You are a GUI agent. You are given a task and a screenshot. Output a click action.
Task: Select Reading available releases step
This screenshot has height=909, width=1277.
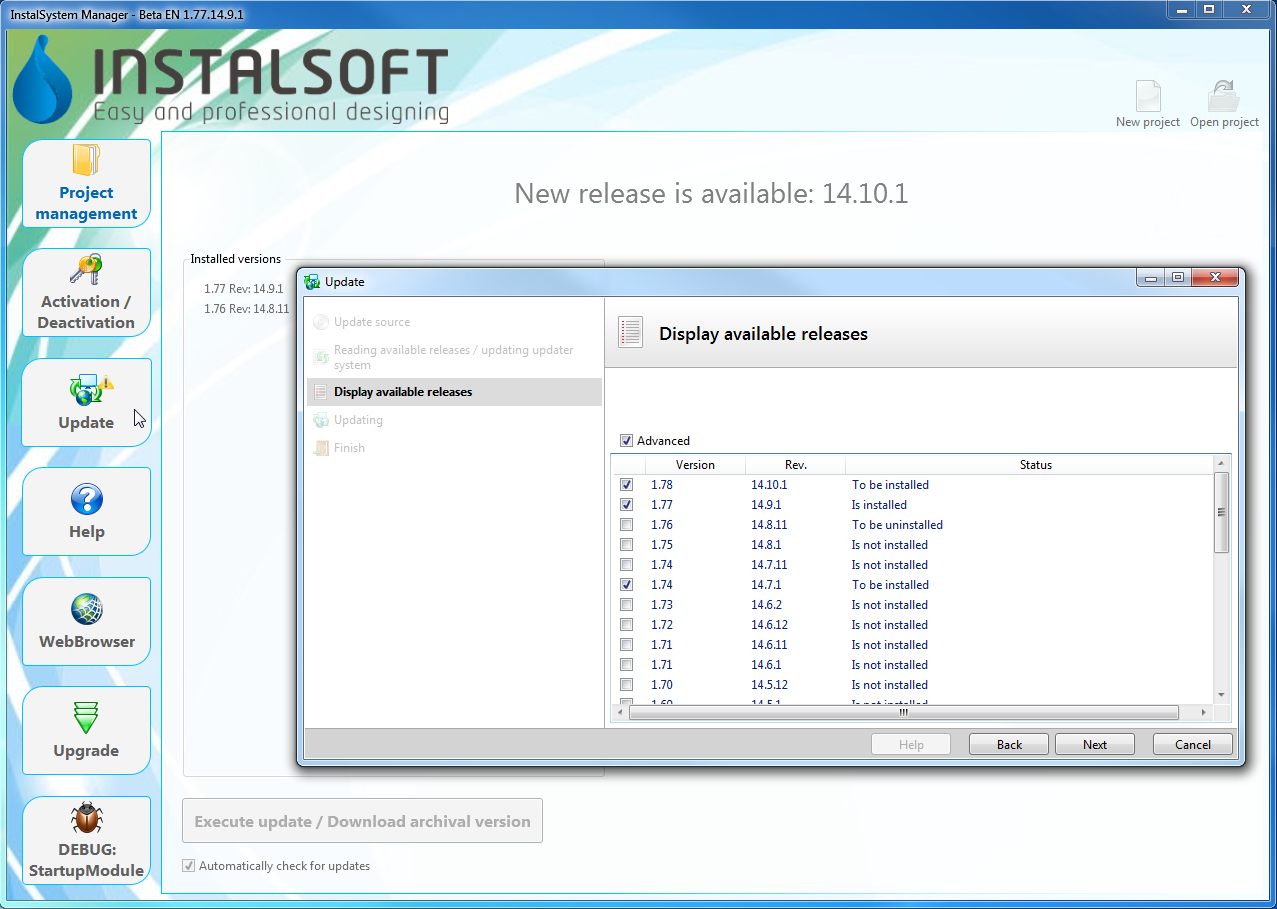point(454,357)
